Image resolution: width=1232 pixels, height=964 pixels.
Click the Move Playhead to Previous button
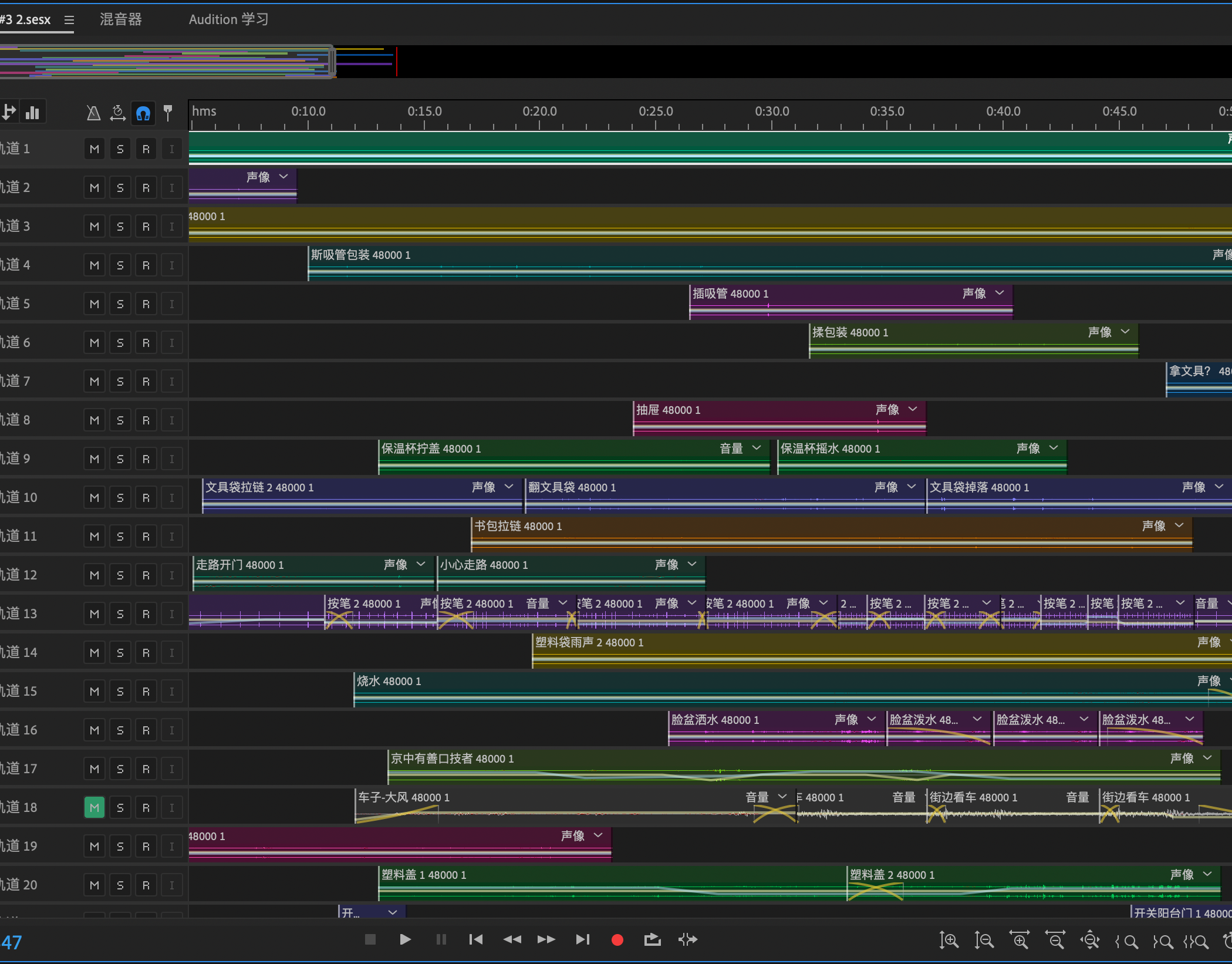point(476,939)
